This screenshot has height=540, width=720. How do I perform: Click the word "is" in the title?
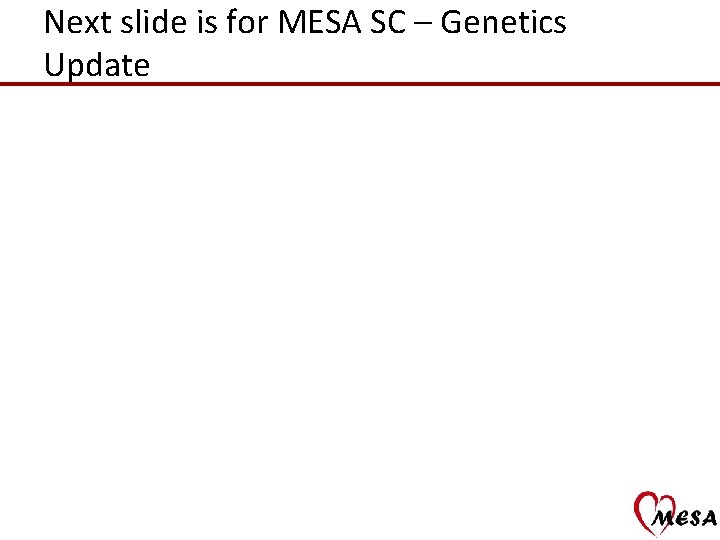(206, 22)
